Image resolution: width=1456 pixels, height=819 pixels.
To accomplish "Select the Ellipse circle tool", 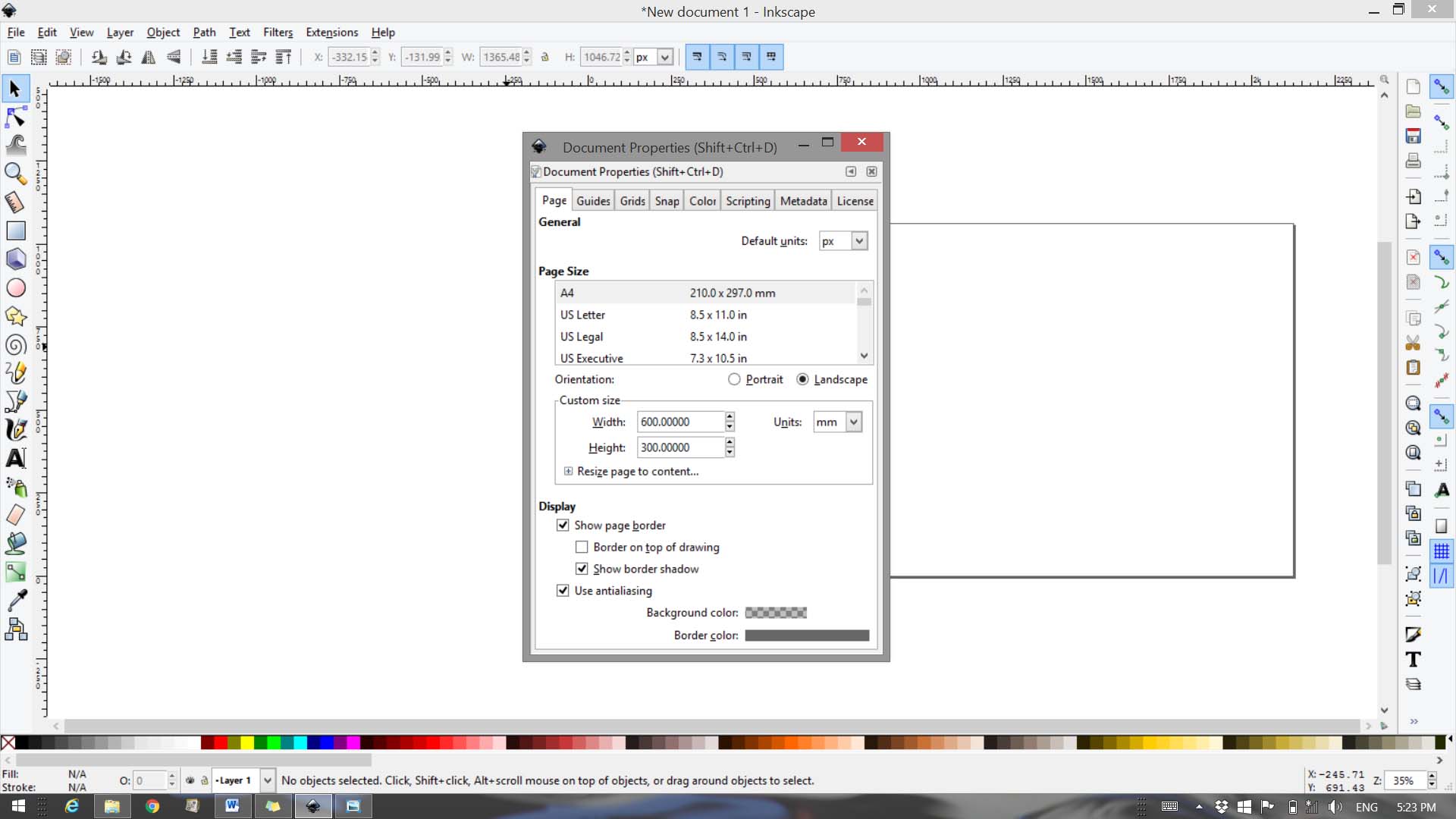I will pos(15,287).
